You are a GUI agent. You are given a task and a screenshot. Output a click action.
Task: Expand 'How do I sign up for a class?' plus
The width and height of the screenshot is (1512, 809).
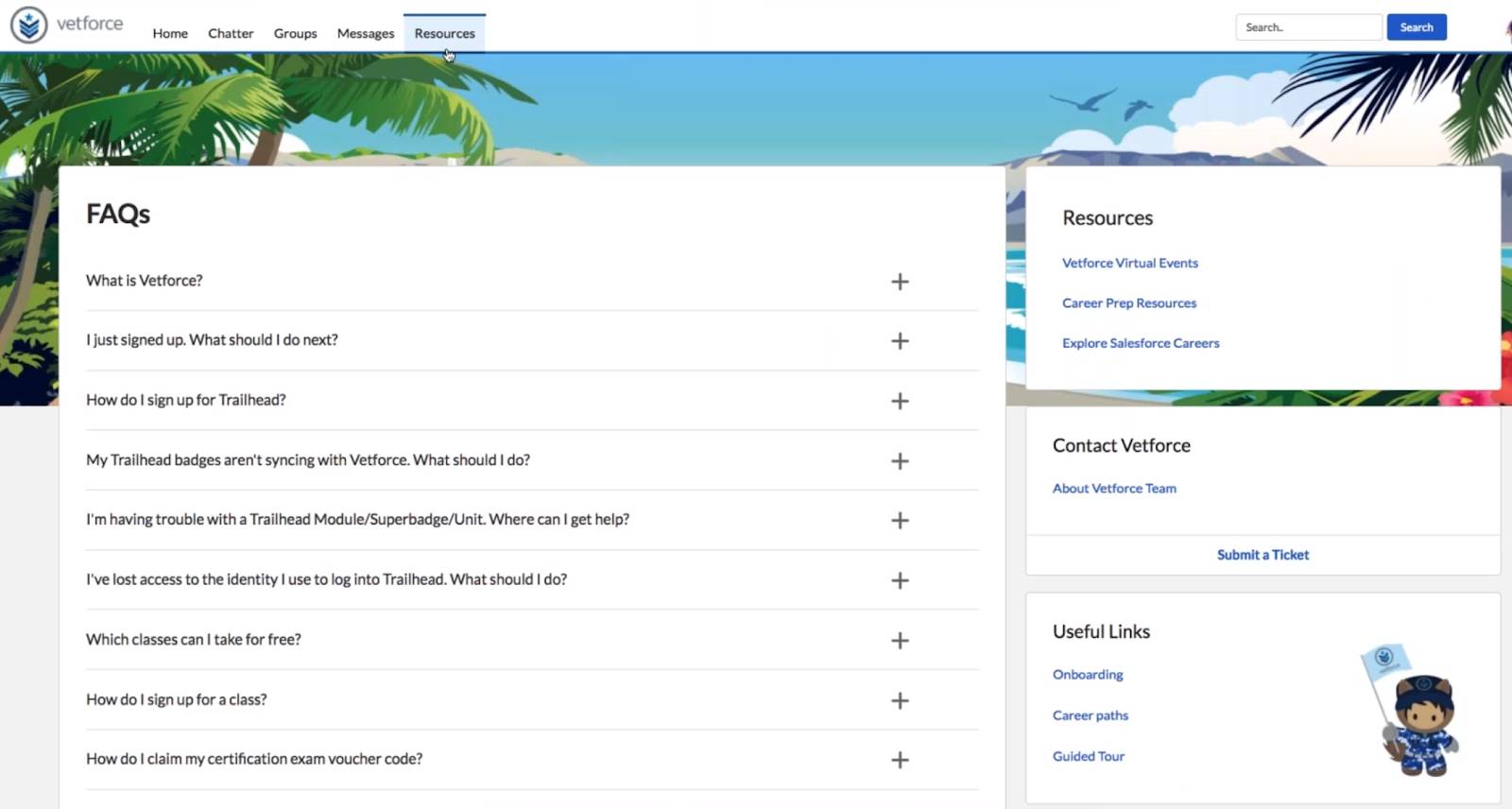coord(900,700)
